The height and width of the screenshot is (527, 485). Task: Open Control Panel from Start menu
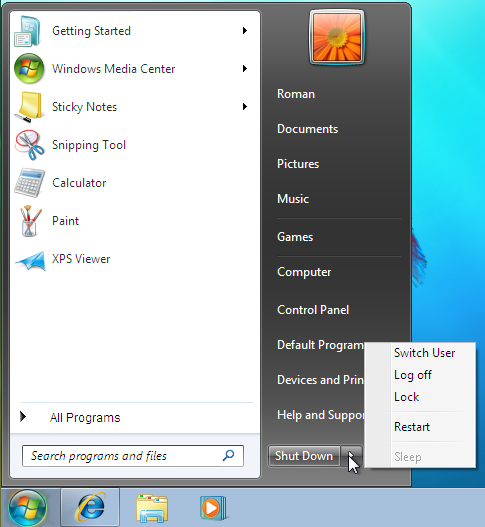click(x=313, y=310)
